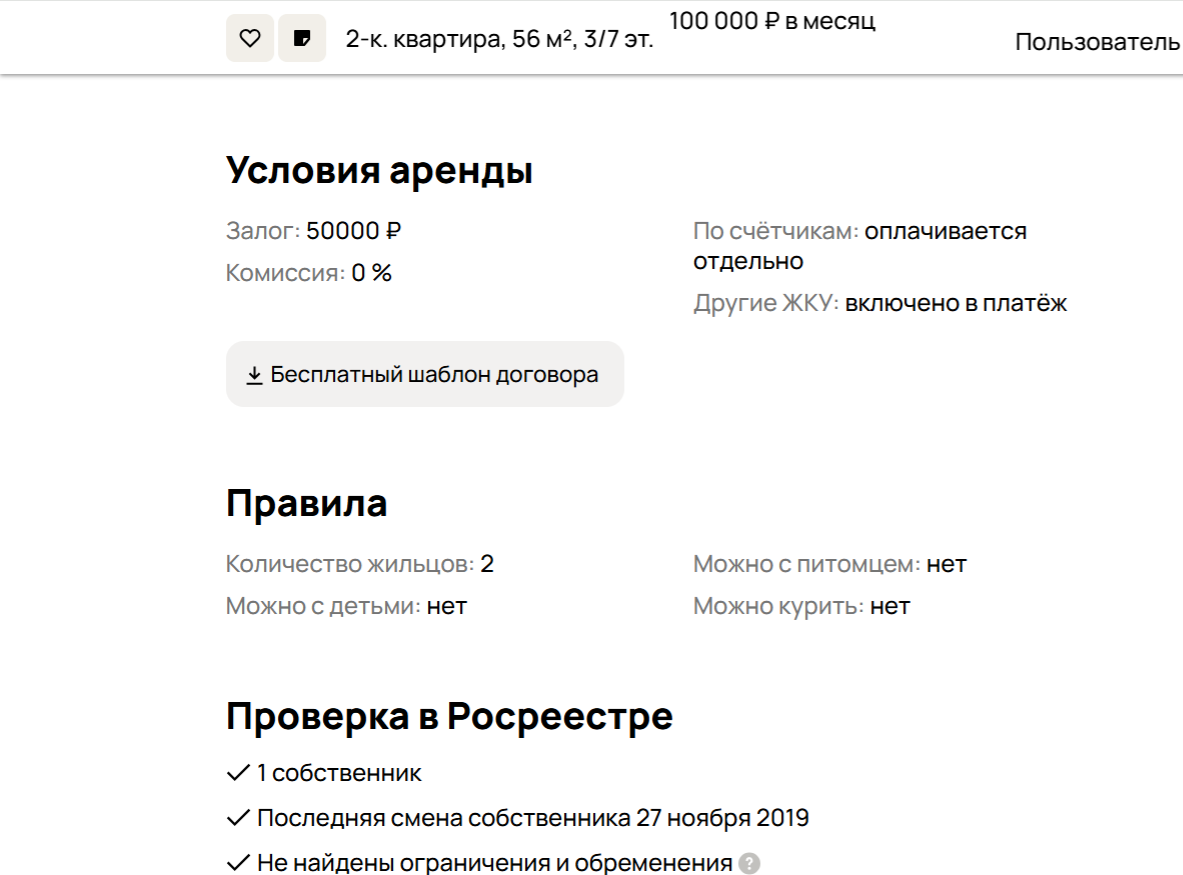1183x875 pixels.
Task: Click the "Комиссия: 0 %" line
Action: click(309, 273)
